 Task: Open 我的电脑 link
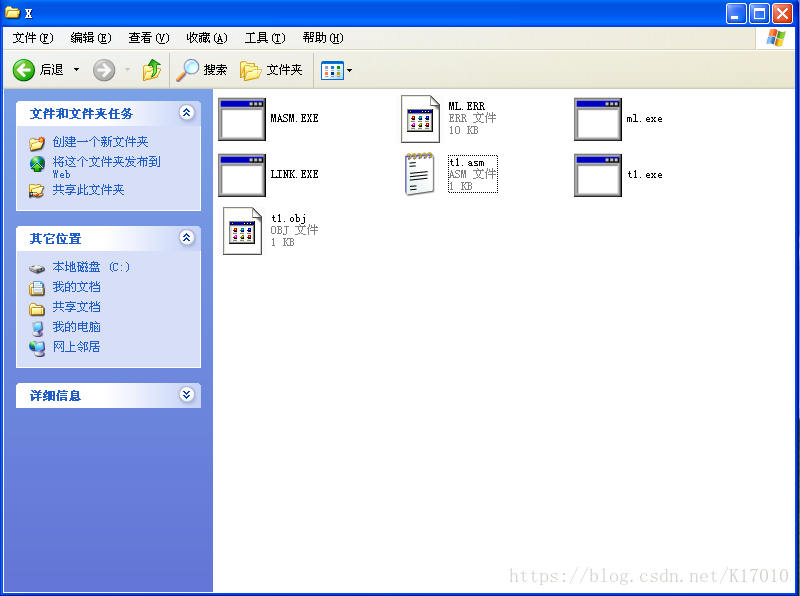[x=77, y=327]
